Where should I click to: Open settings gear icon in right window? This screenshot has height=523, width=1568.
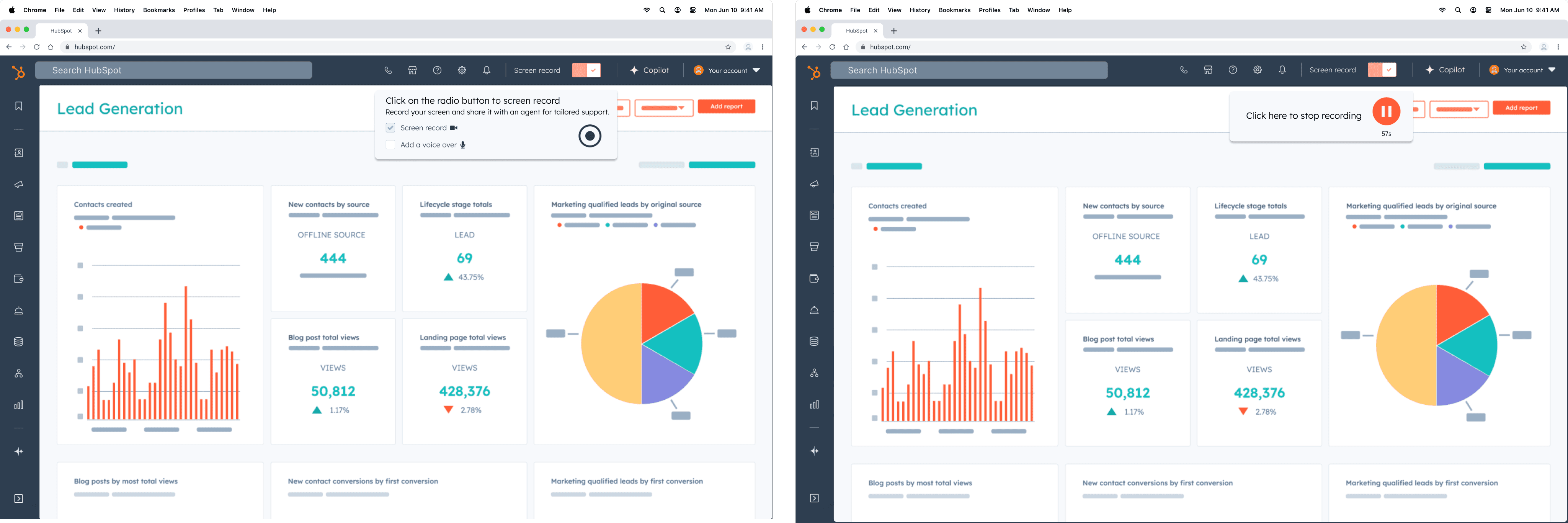1258,70
